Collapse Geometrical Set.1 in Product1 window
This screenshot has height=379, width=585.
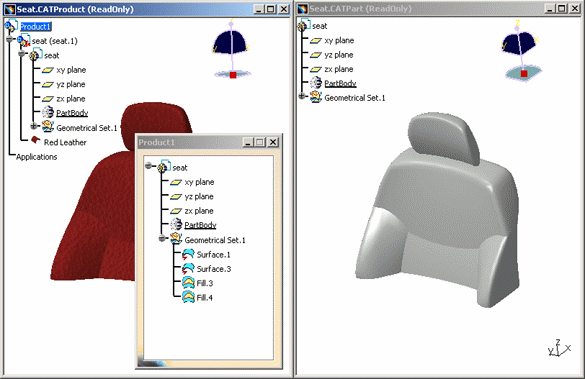point(162,238)
